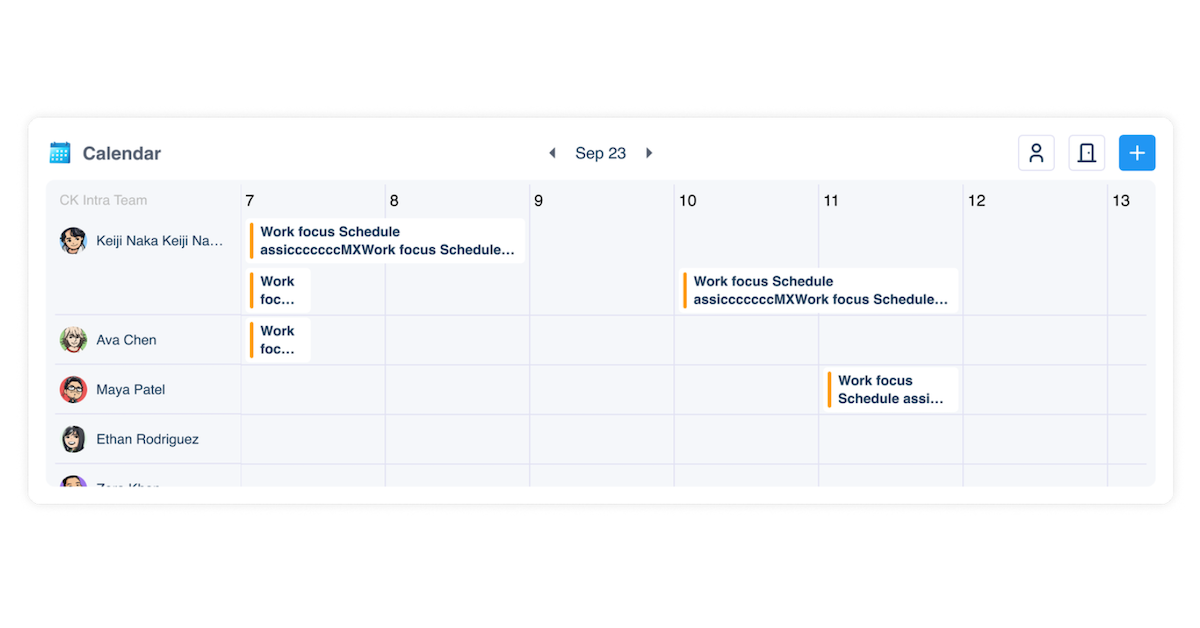Image resolution: width=1200 pixels, height=628 pixels.
Task: Click Ava Chen's avatar
Action: pos(73,340)
